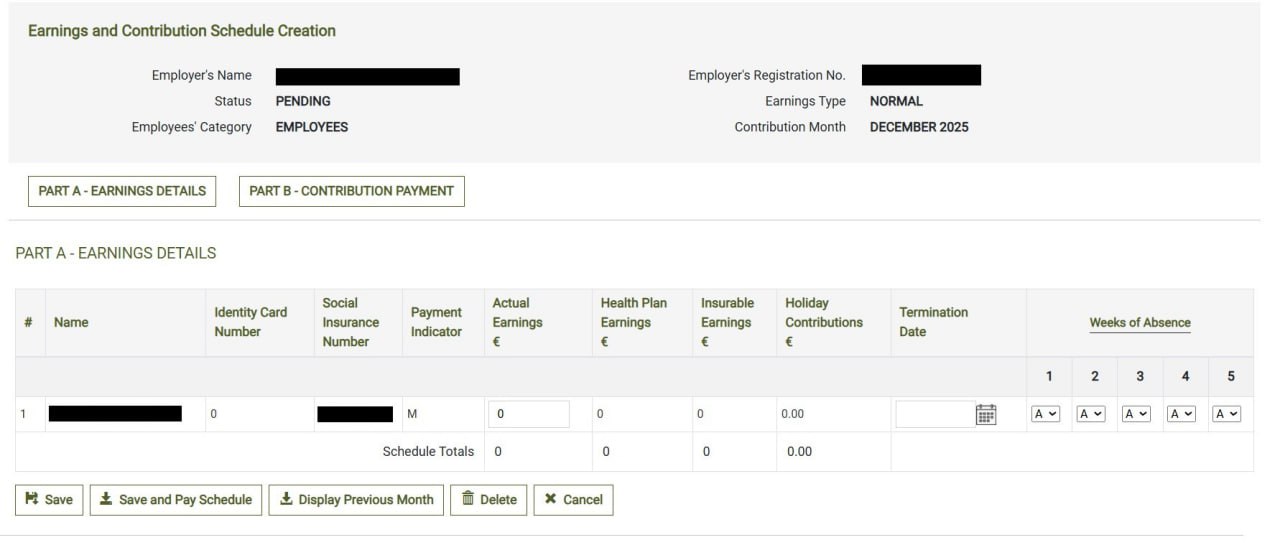Click the download icon on Save and Pay Schedule
This screenshot has height=550, width=1280.
106,499
